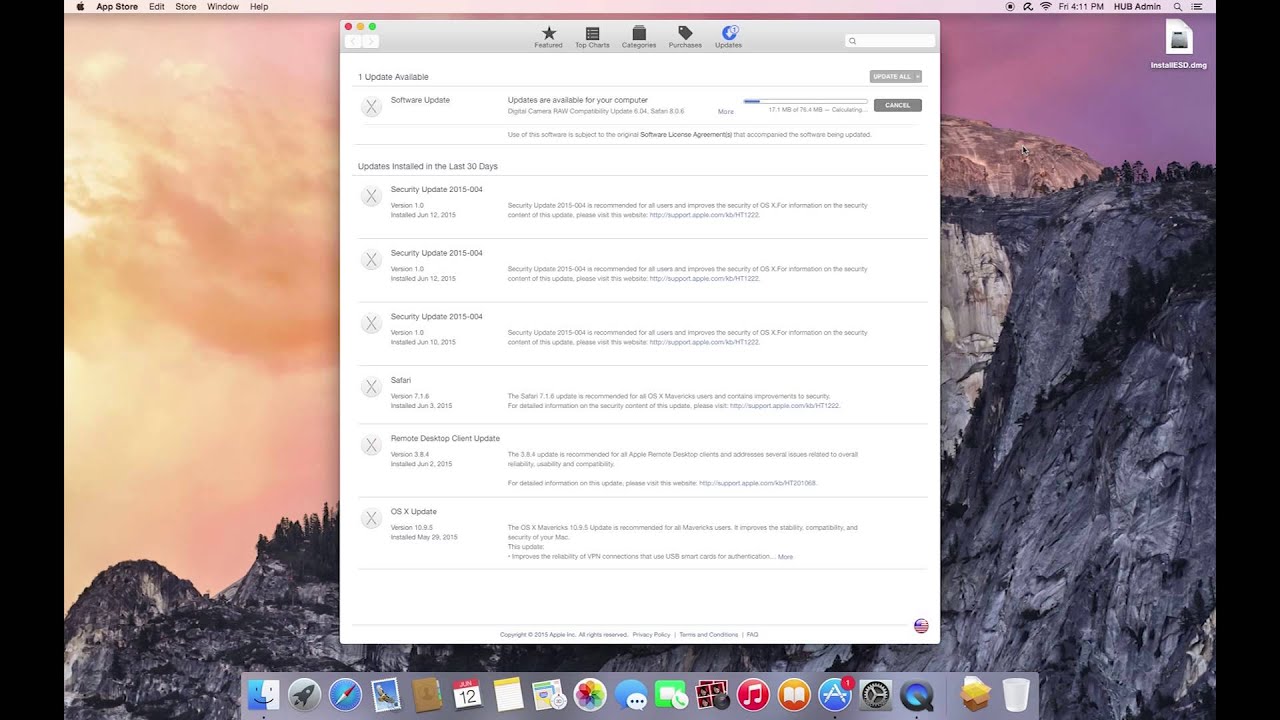Click the Software Update download progress bar

tap(805, 101)
